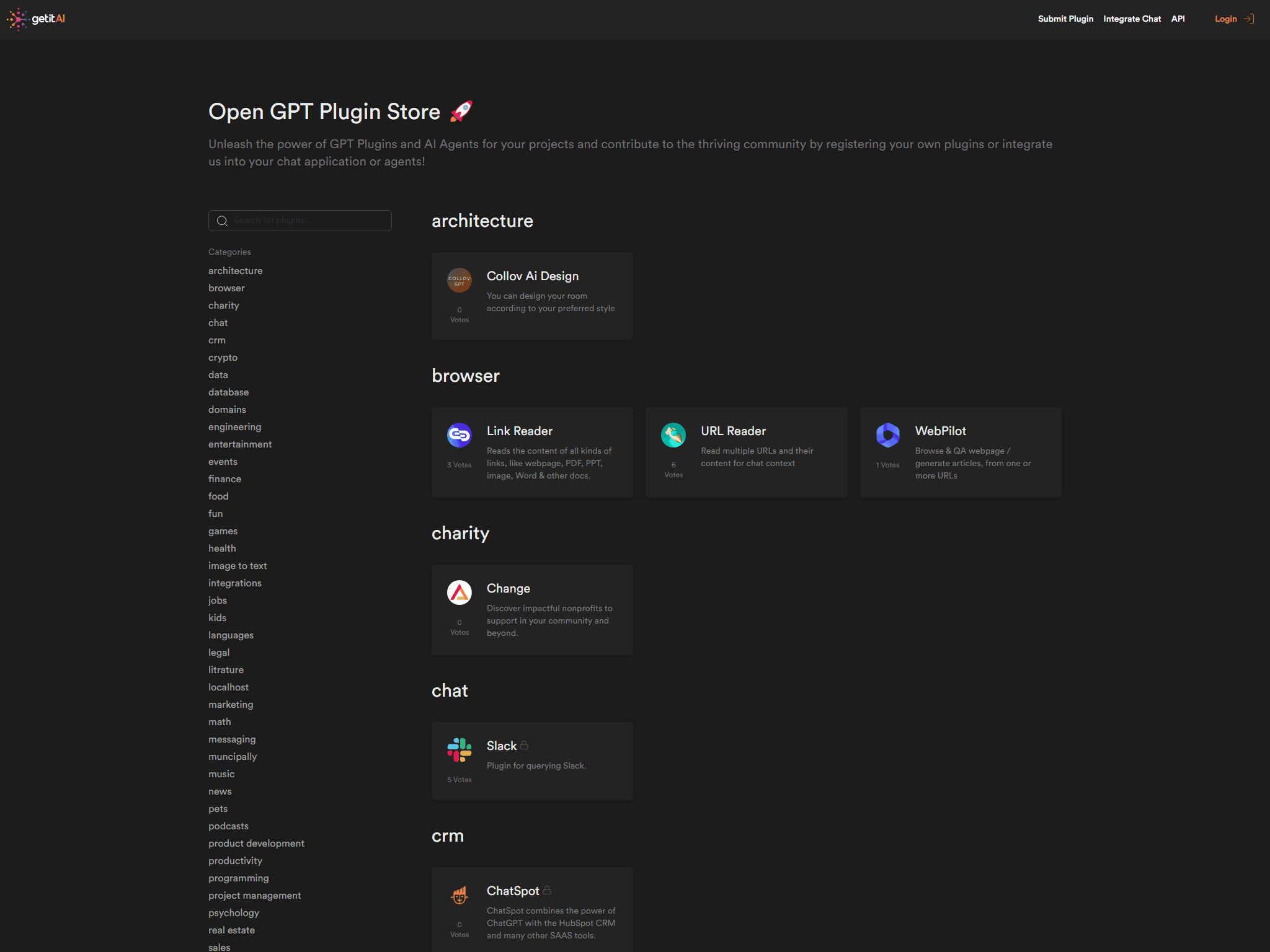This screenshot has width=1270, height=952.
Task: Select the jobs category
Action: [x=218, y=601]
